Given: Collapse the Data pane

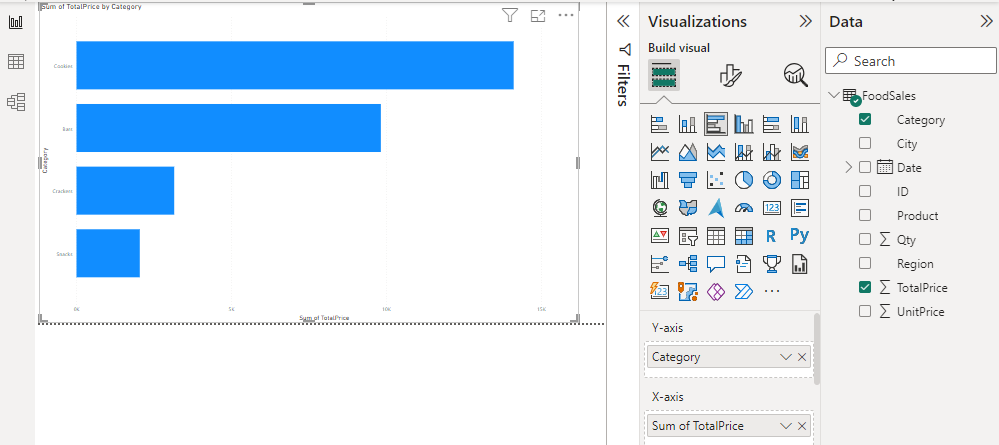Looking at the screenshot, I should tap(986, 22).
